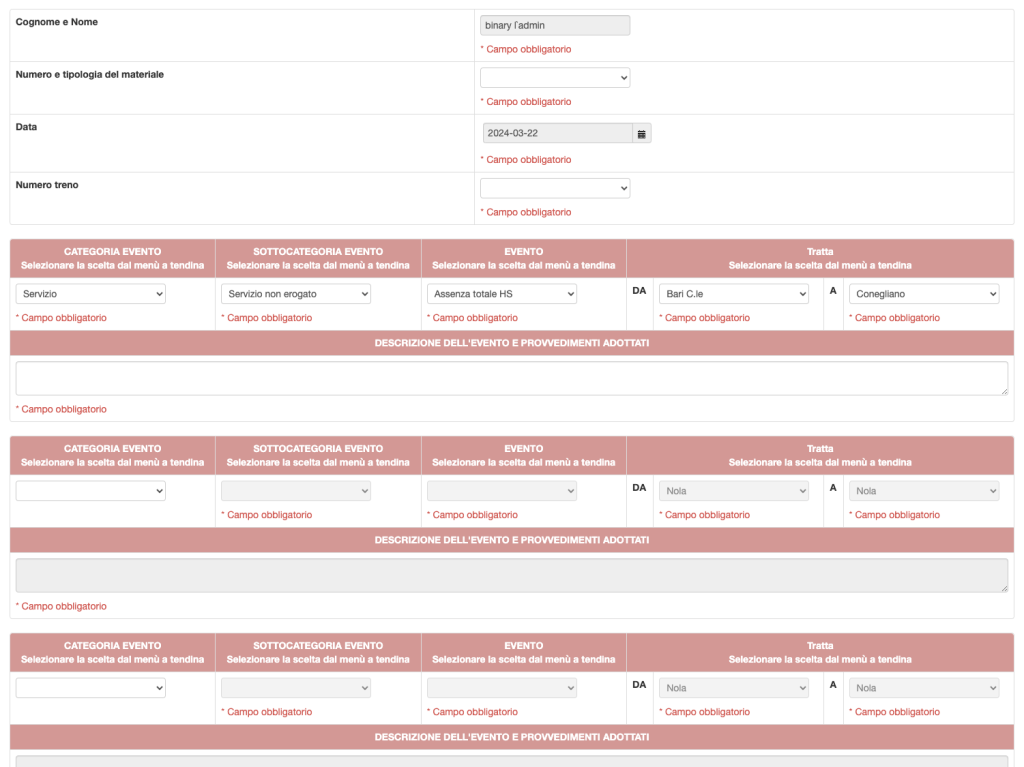
Task: Click the Cognome e Nome text field
Action: 555,25
